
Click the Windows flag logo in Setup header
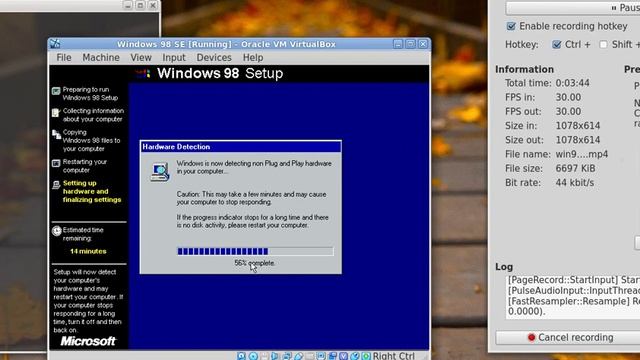[x=143, y=73]
